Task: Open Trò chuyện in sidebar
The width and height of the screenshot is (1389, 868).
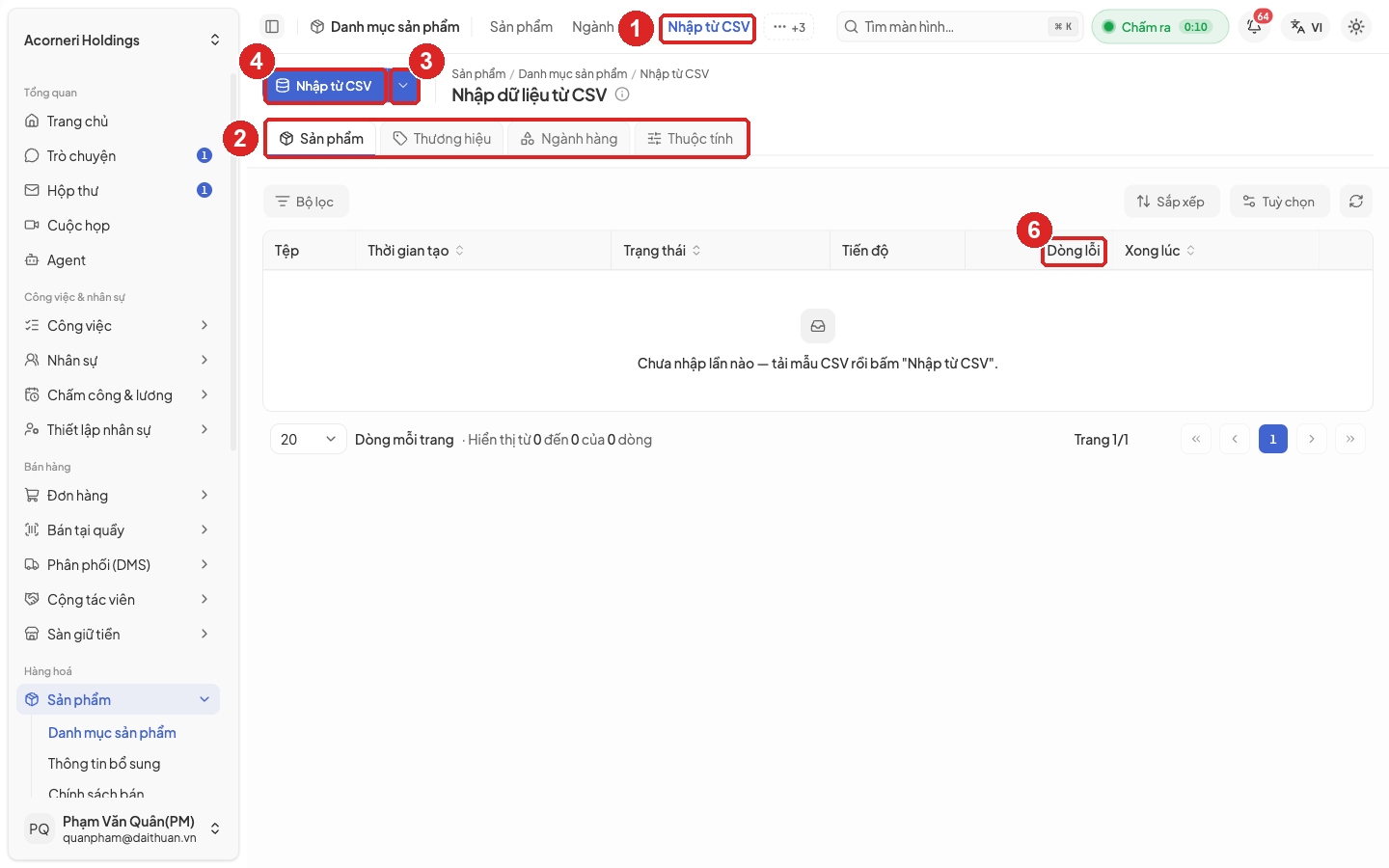Action: [x=118, y=156]
